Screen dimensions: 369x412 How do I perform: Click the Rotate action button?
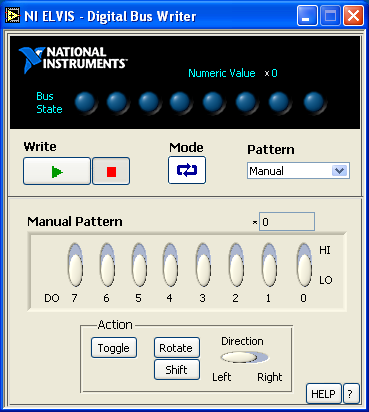177,348
